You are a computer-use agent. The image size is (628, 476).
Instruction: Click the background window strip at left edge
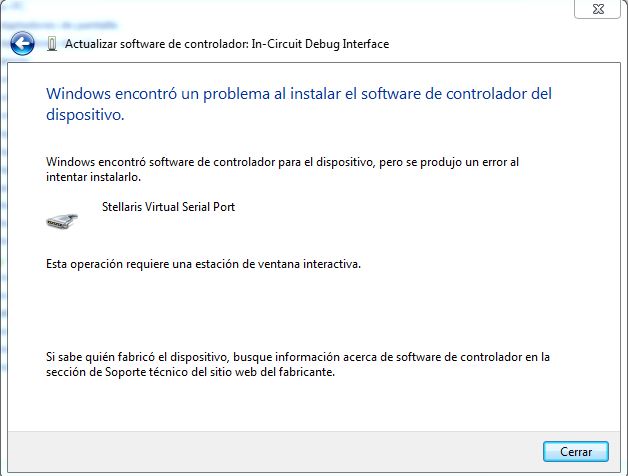tap(3, 250)
